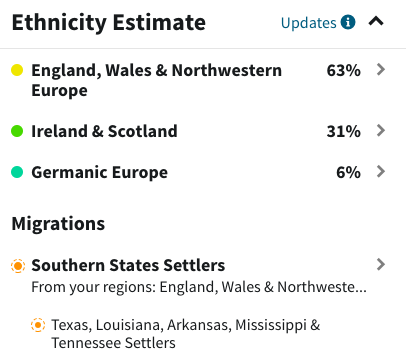Open Texas, Louisiana, Arkansas settlers sub-entry

pyautogui.click(x=186, y=334)
